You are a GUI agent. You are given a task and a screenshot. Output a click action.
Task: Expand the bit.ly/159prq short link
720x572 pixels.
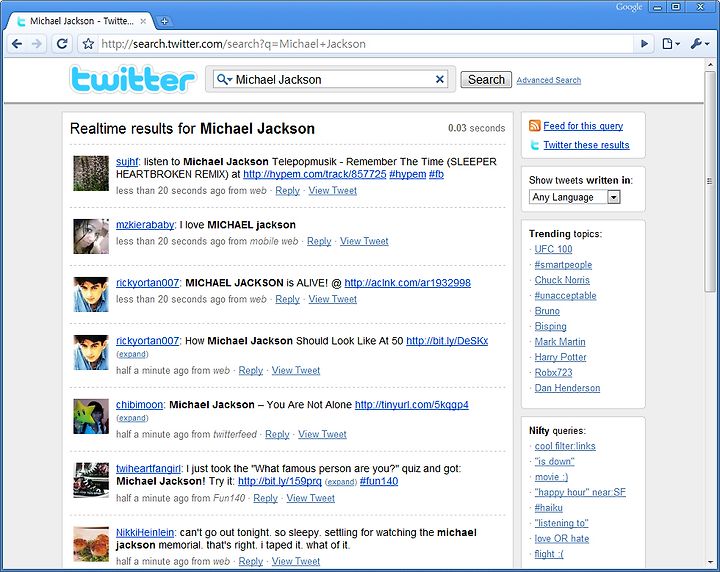pyautogui.click(x=341, y=482)
